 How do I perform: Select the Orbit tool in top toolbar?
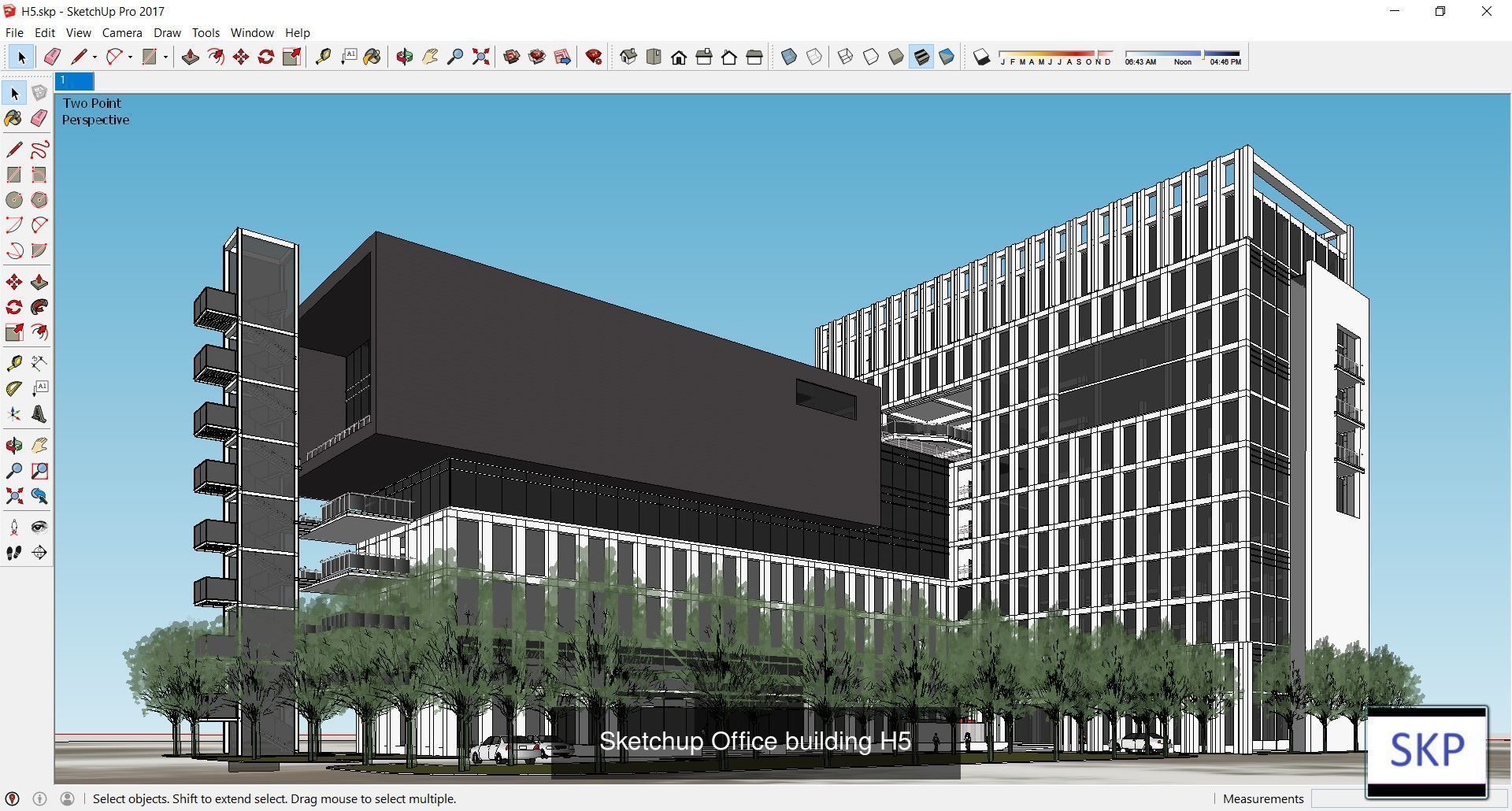[405, 57]
